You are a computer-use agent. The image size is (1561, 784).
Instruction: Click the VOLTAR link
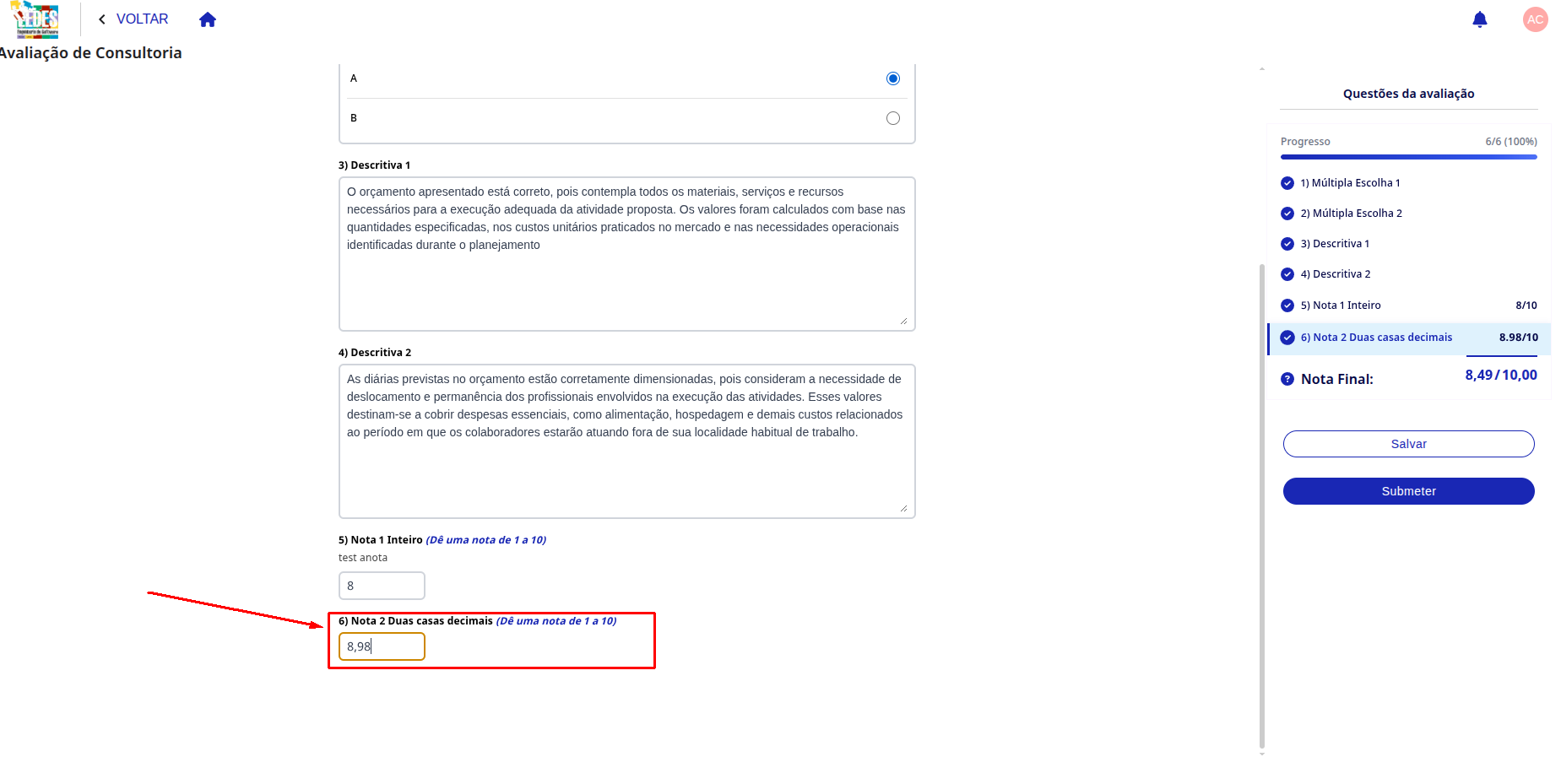click(142, 19)
